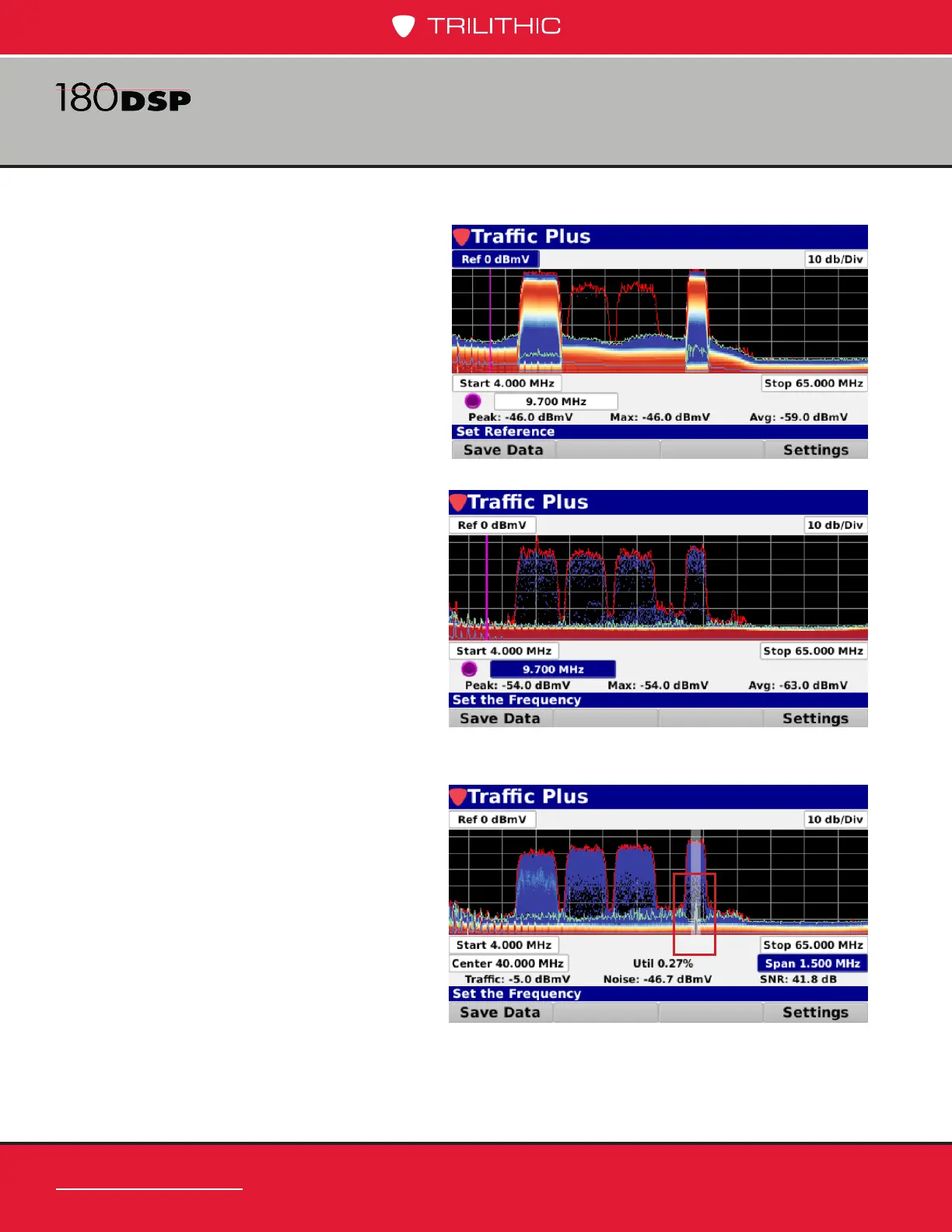952x1232 pixels.
Task: Click the Avg: -63.0 dBmV reading
Action: [798, 685]
